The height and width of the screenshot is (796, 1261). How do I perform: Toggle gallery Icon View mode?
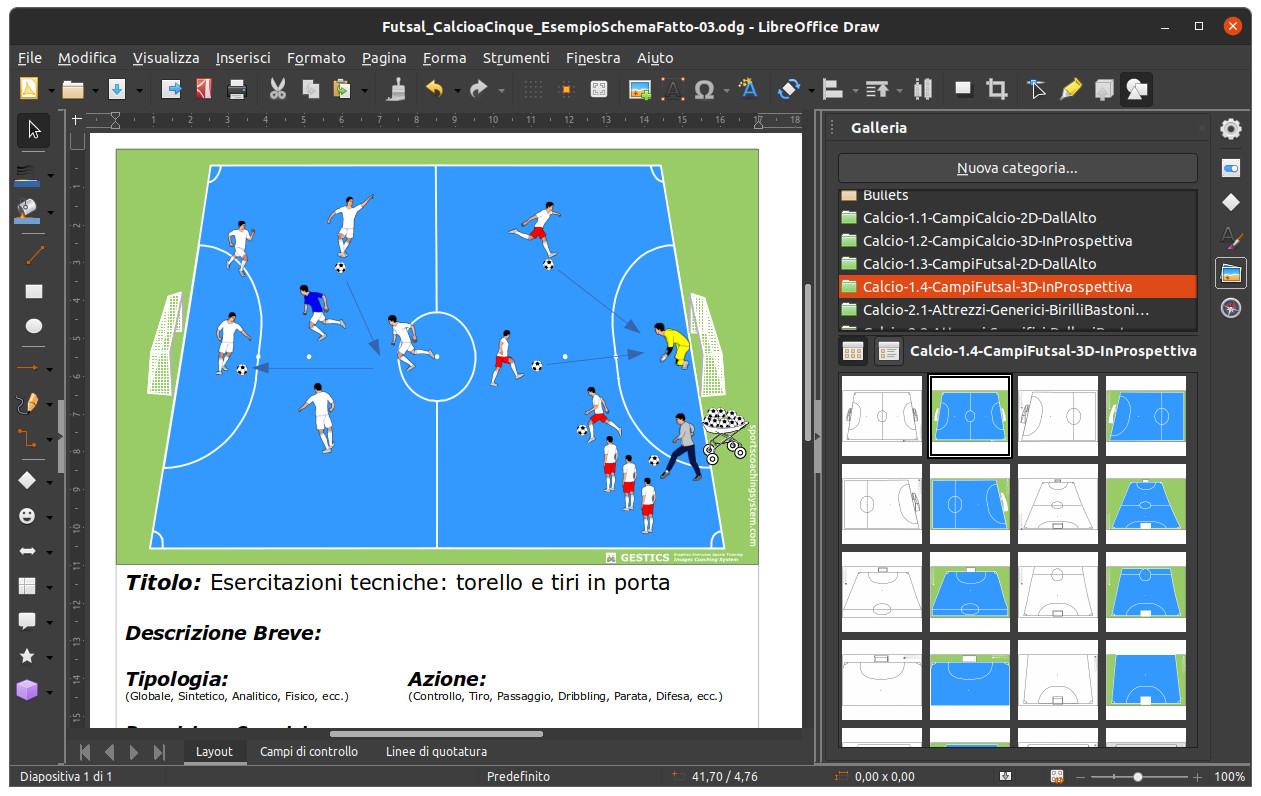(853, 351)
